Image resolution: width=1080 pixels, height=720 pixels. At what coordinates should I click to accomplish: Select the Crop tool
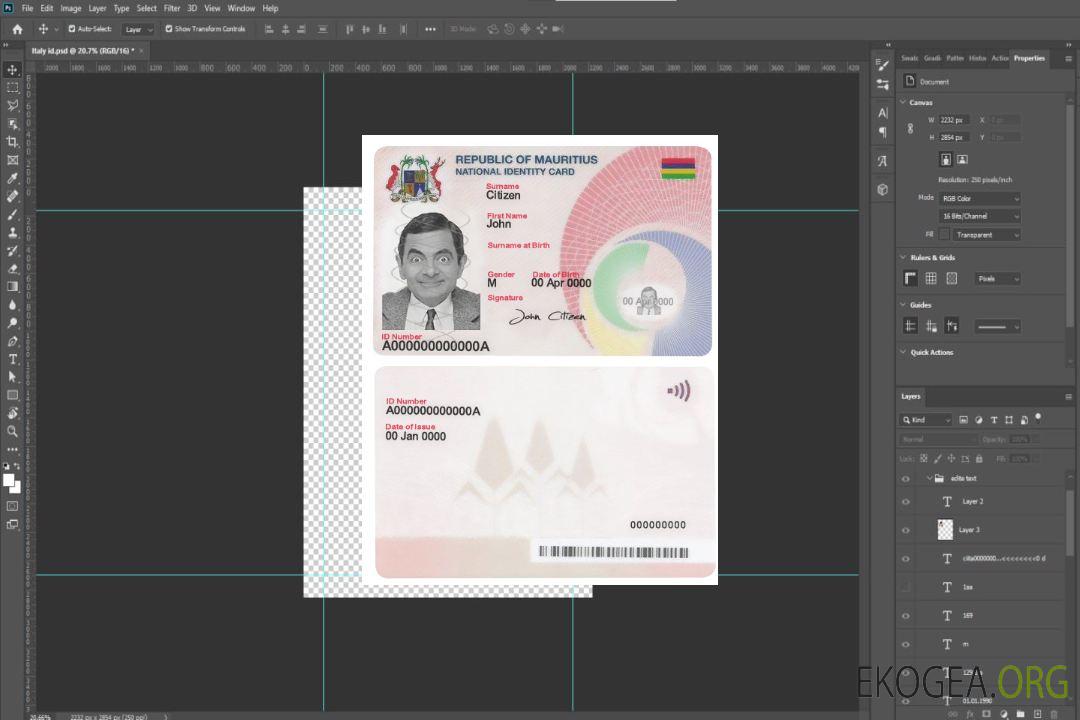tap(12, 142)
